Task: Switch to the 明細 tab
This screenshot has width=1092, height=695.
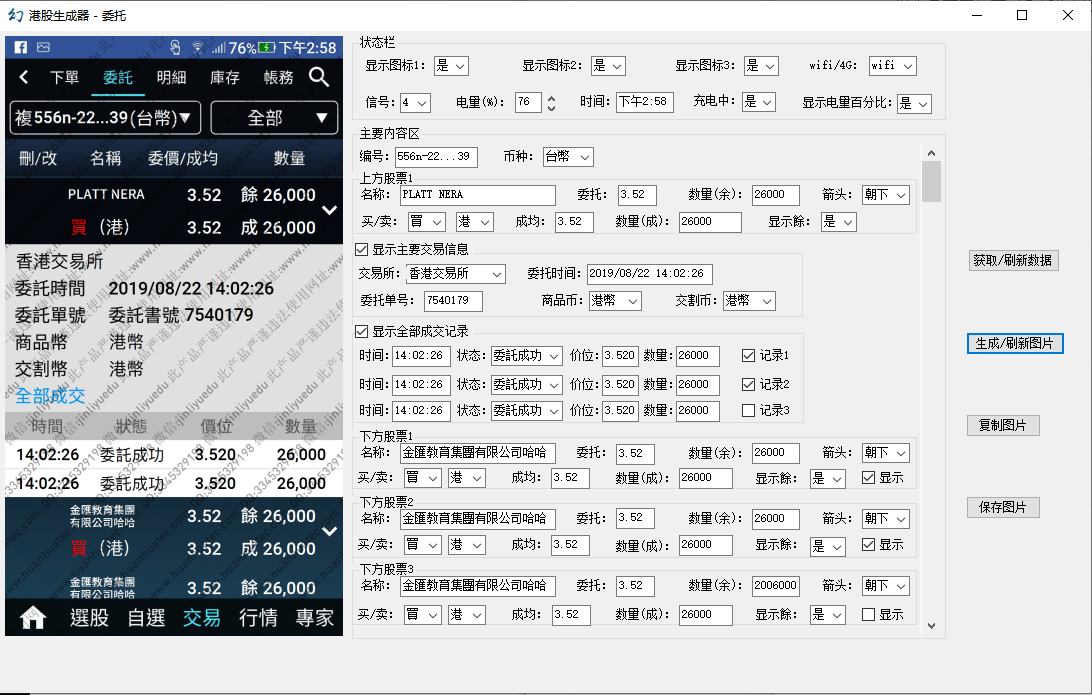Action: pos(171,78)
